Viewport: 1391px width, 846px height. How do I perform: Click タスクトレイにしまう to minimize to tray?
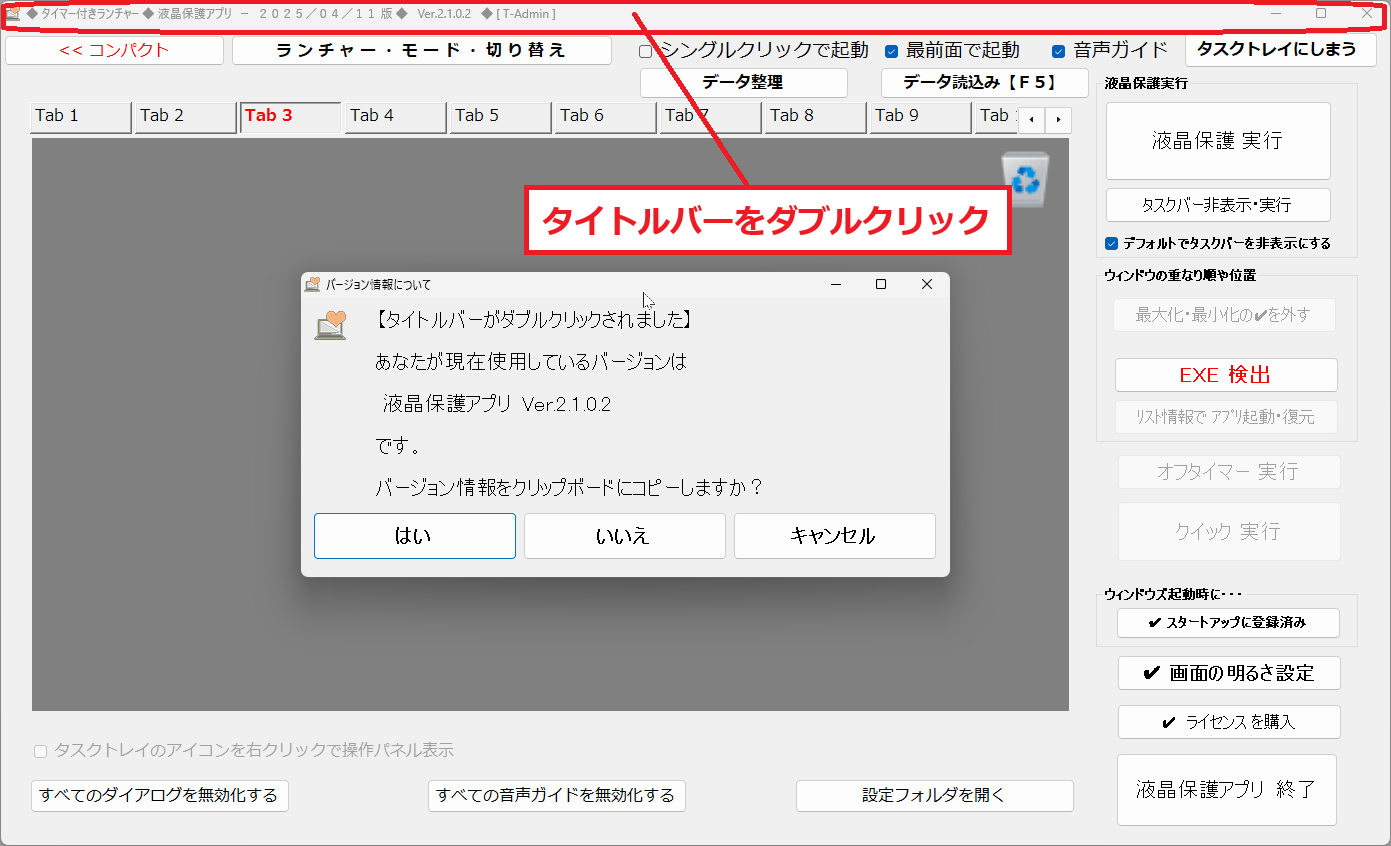[1280, 49]
